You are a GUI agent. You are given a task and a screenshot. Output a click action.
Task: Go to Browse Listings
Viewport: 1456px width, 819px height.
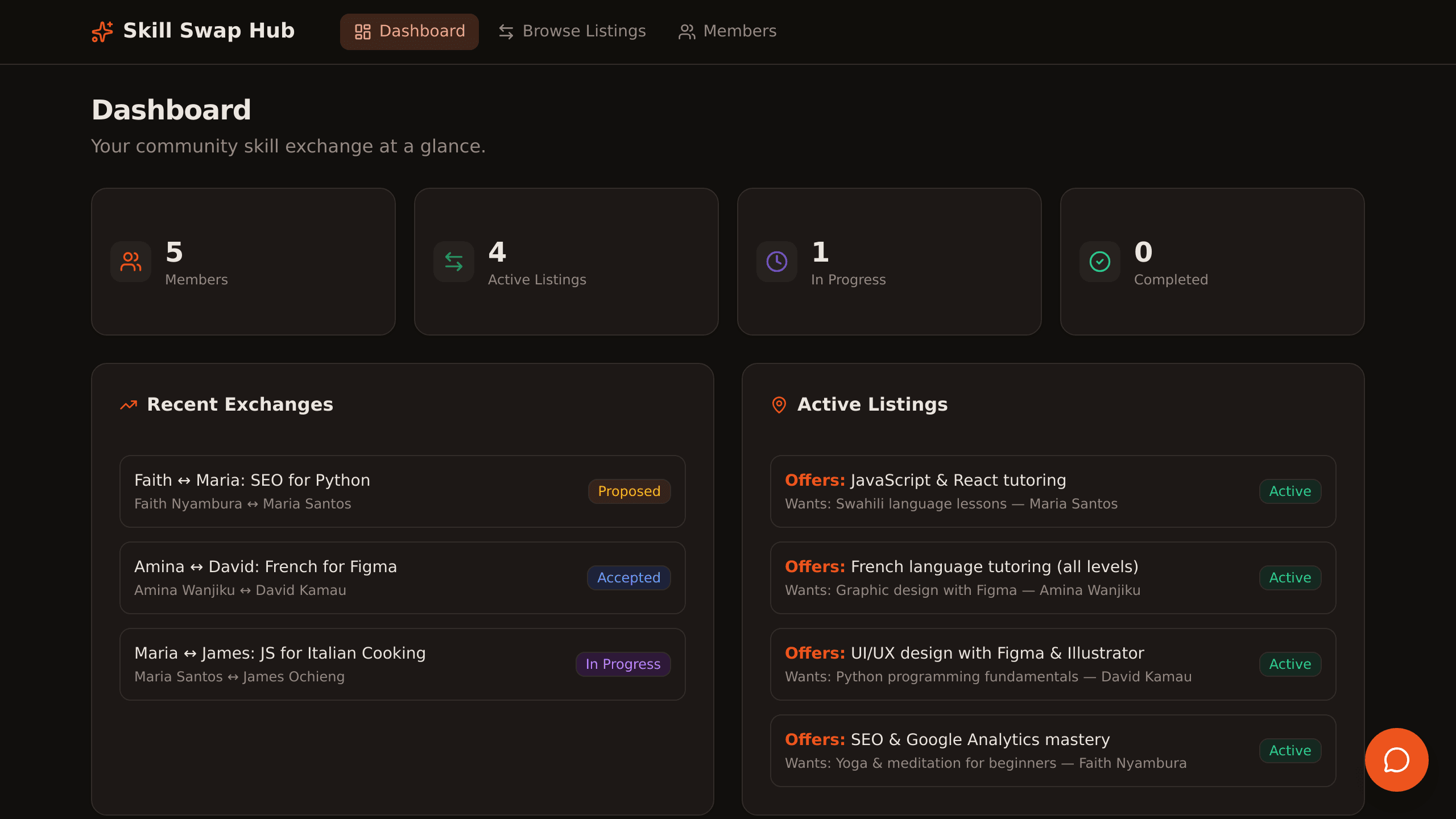[x=572, y=31]
